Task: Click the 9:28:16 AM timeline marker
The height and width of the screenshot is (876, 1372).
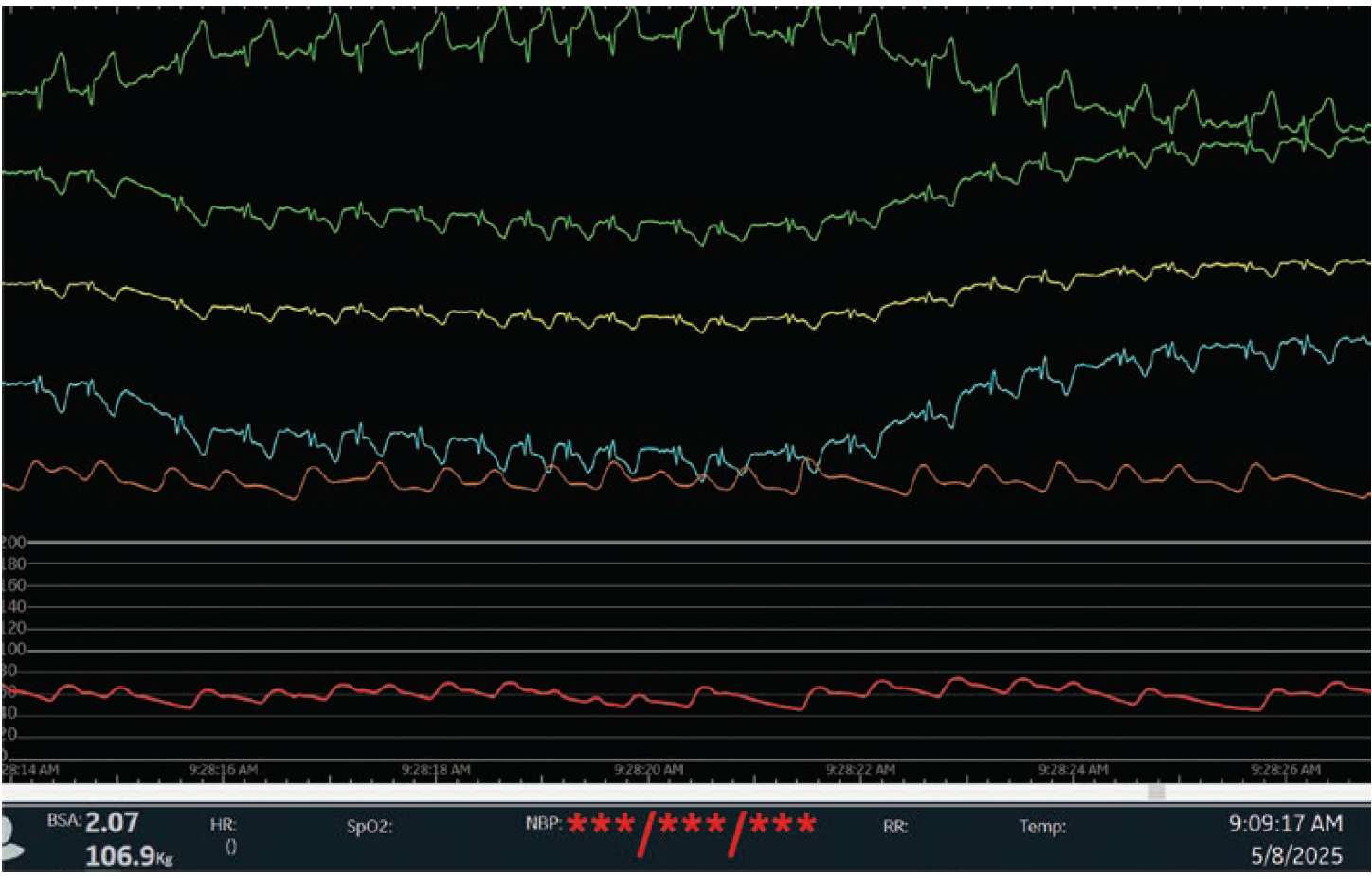Action: click(x=223, y=770)
